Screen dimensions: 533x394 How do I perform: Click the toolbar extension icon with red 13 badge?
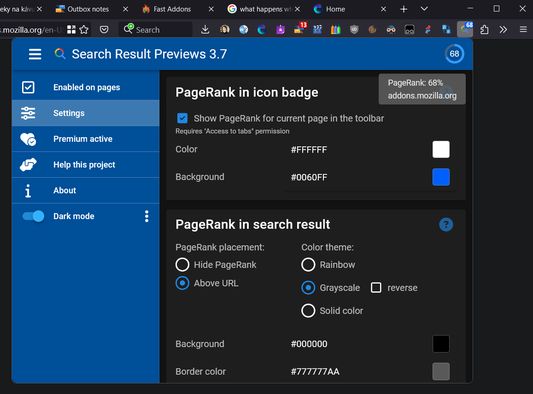click(x=300, y=29)
